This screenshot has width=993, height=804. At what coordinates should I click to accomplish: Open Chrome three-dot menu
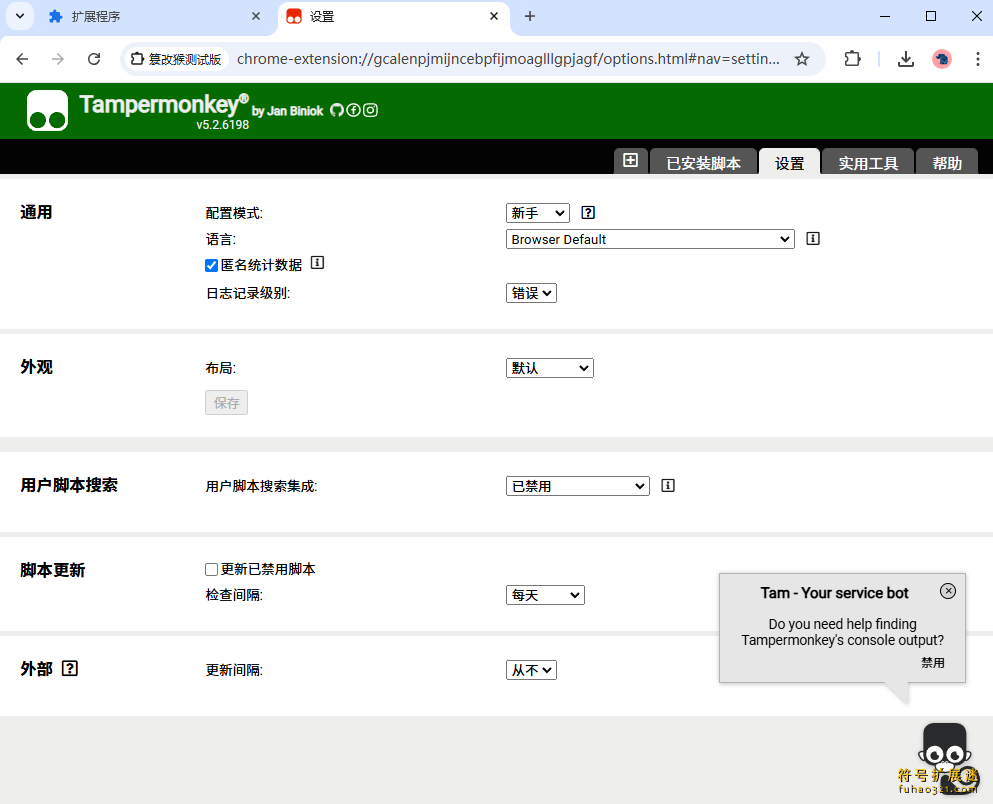(978, 59)
